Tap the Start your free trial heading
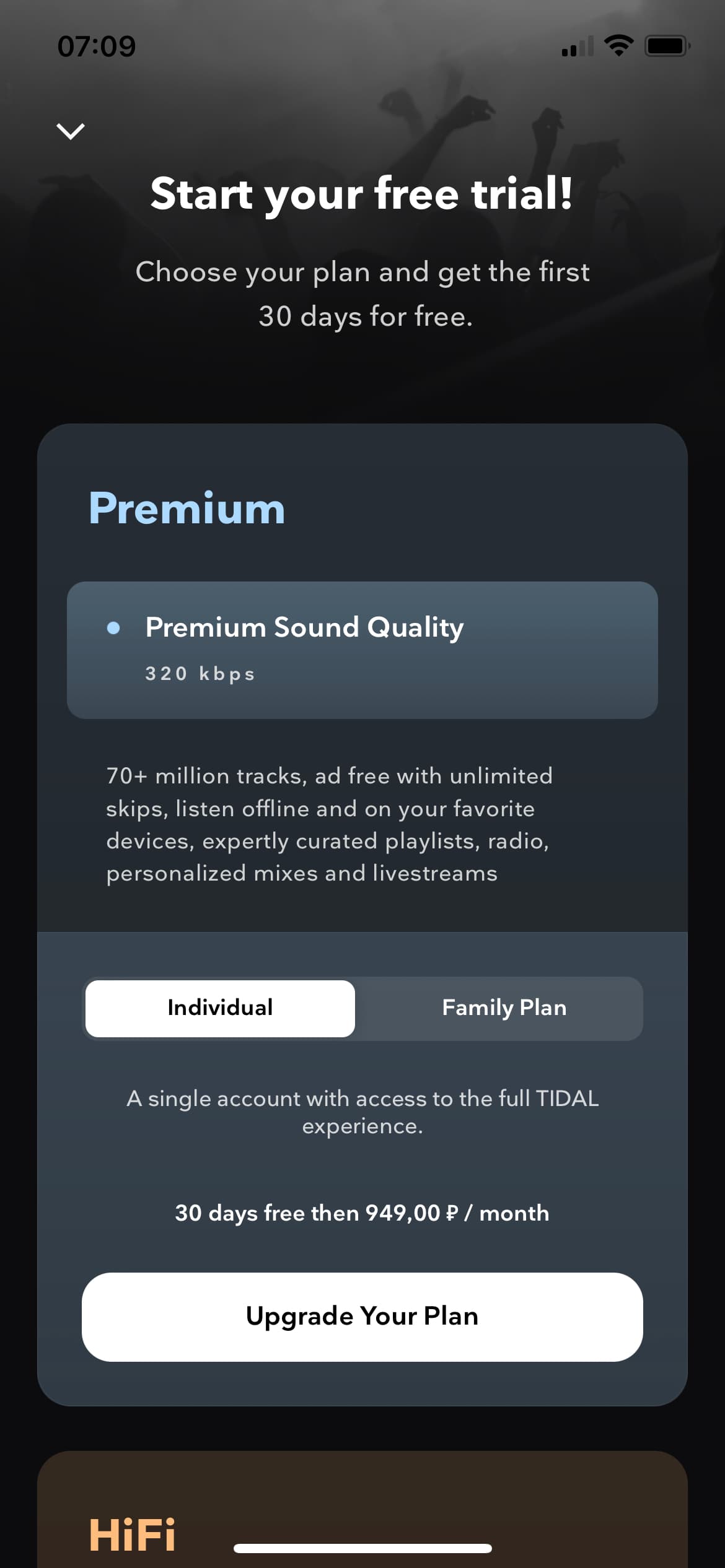725x1568 pixels. tap(362, 194)
